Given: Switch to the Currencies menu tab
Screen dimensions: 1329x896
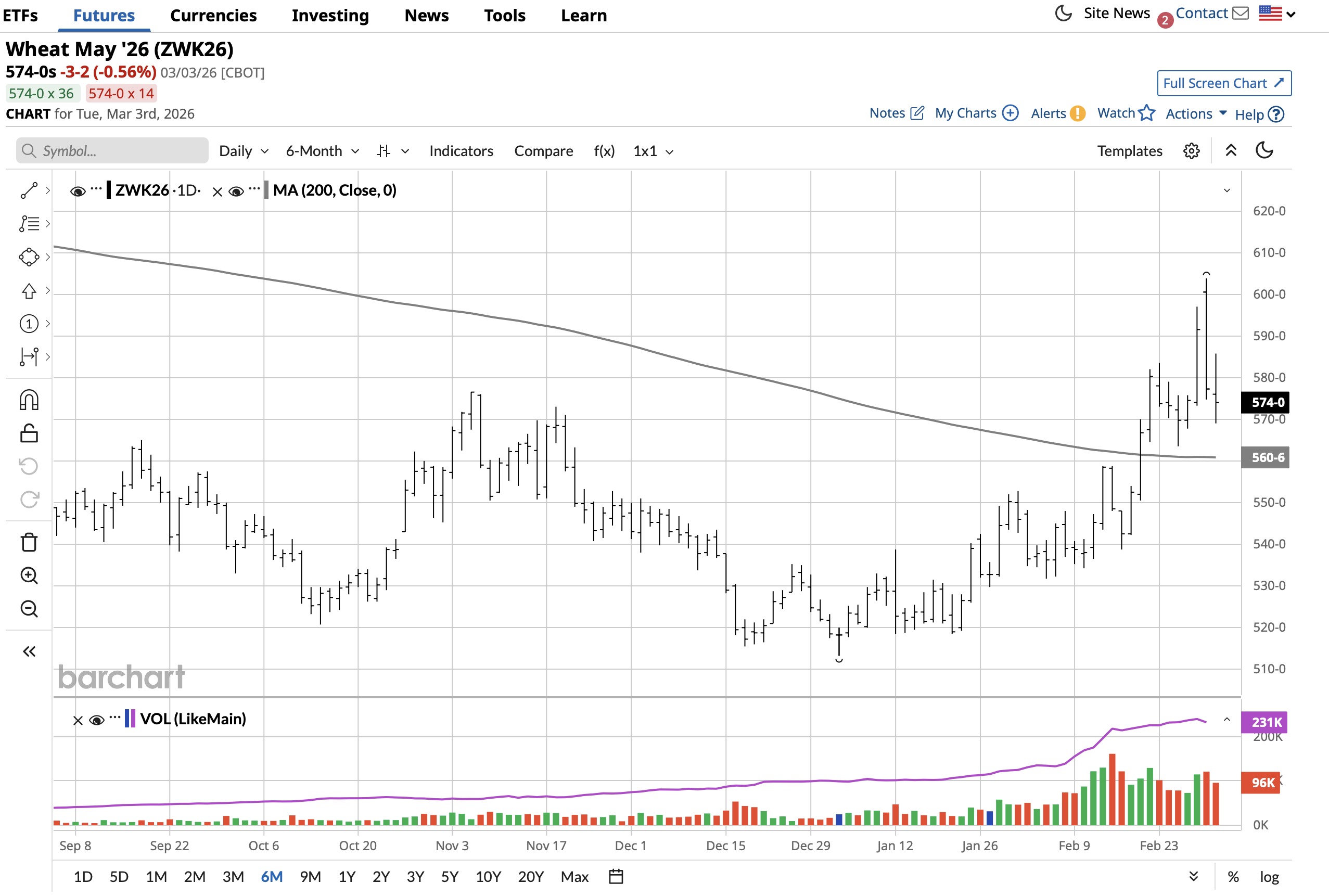Looking at the screenshot, I should click(x=213, y=16).
